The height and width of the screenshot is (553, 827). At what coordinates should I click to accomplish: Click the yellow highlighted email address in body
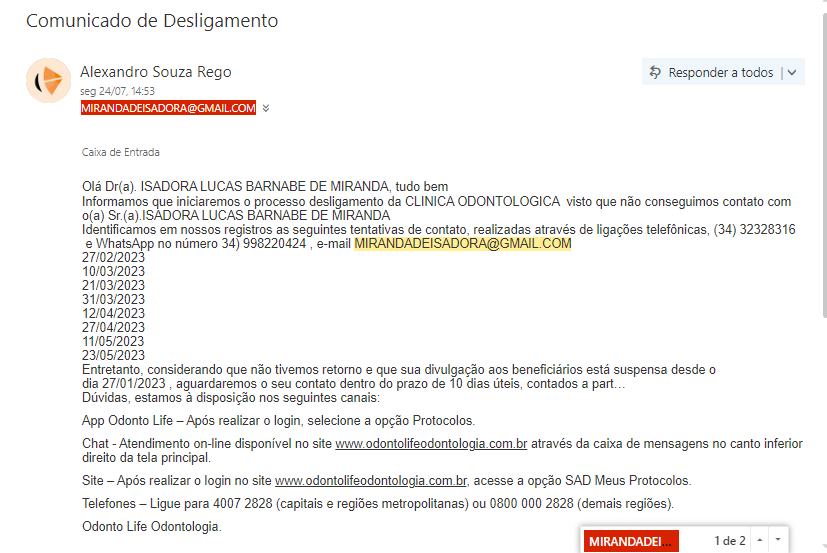click(x=463, y=243)
